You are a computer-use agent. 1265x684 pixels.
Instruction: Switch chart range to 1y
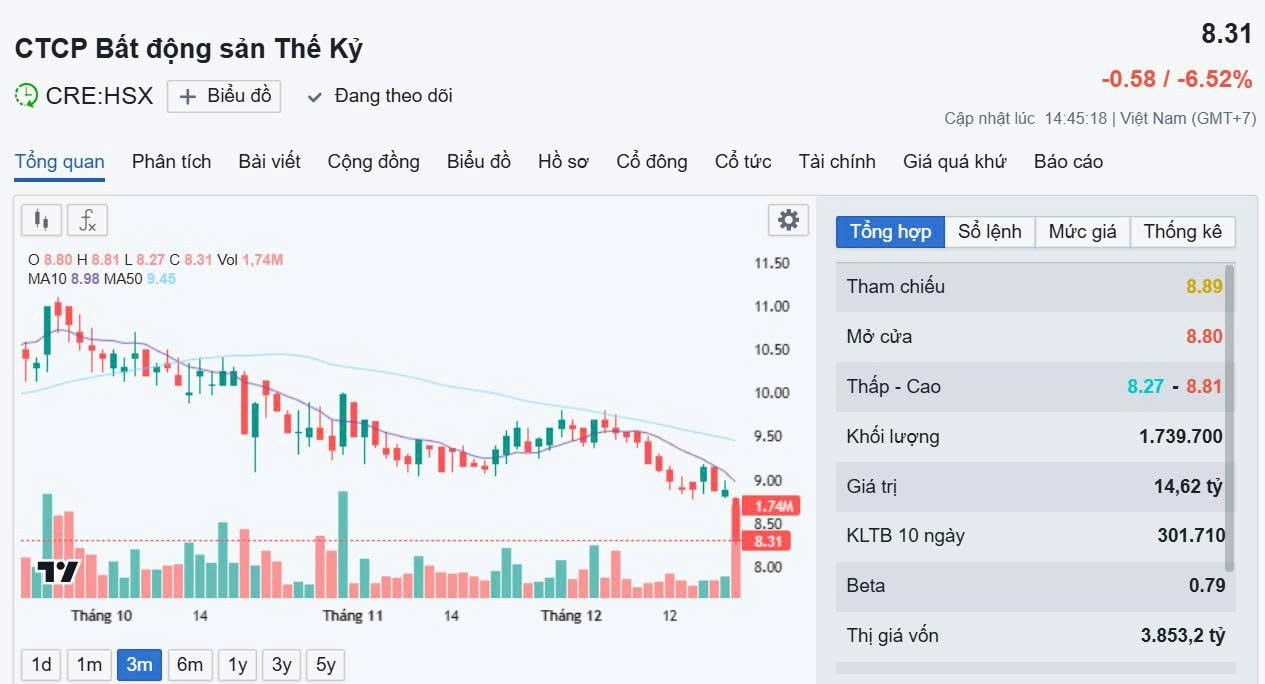(x=237, y=664)
